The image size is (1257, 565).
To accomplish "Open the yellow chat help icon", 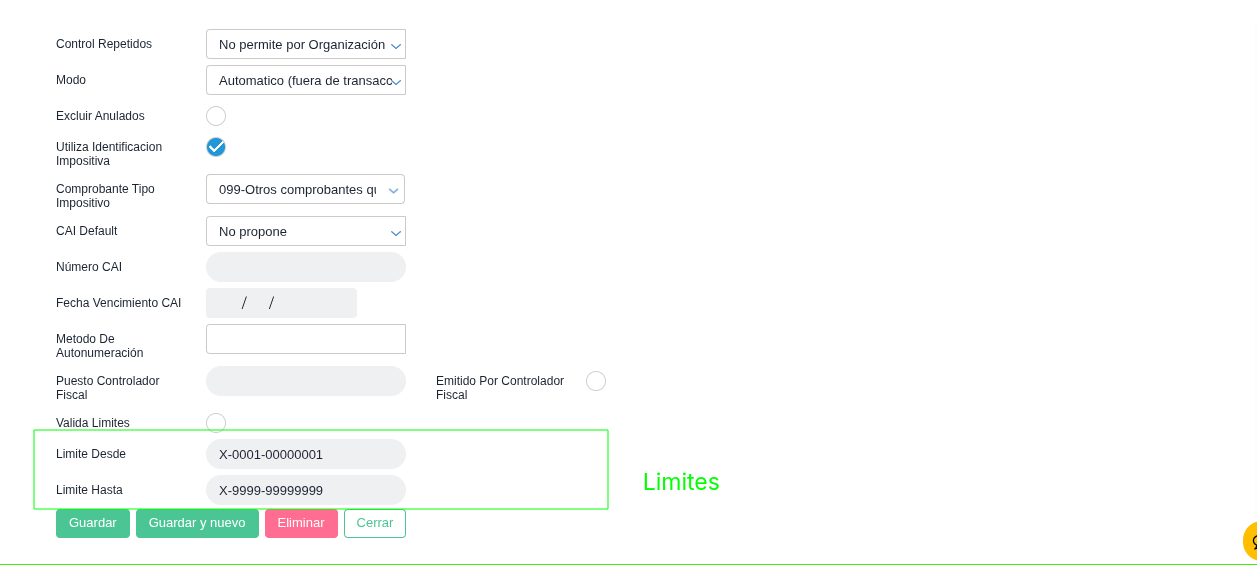I will [1250, 541].
